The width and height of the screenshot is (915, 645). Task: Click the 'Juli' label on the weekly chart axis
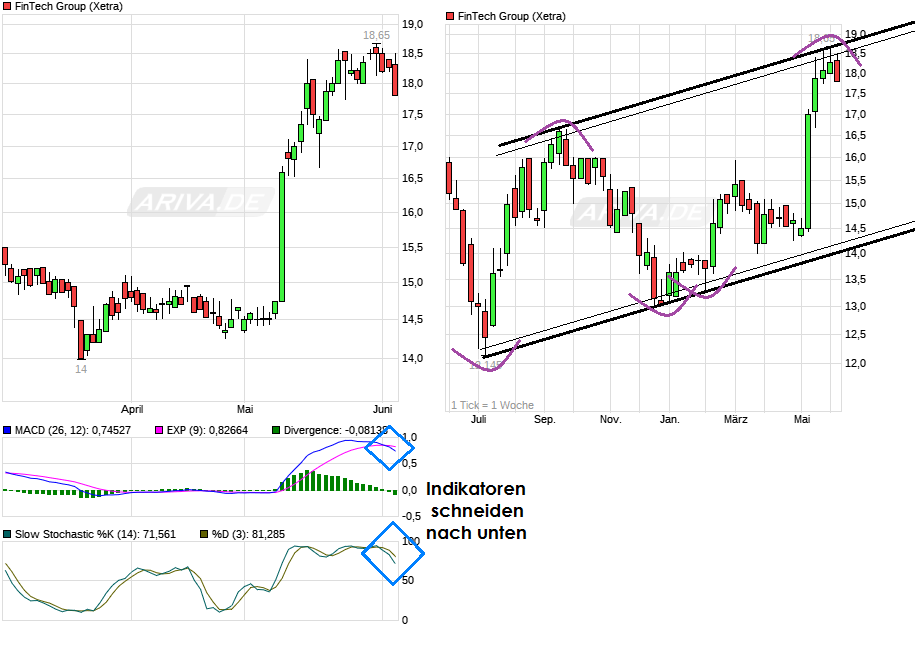479,419
